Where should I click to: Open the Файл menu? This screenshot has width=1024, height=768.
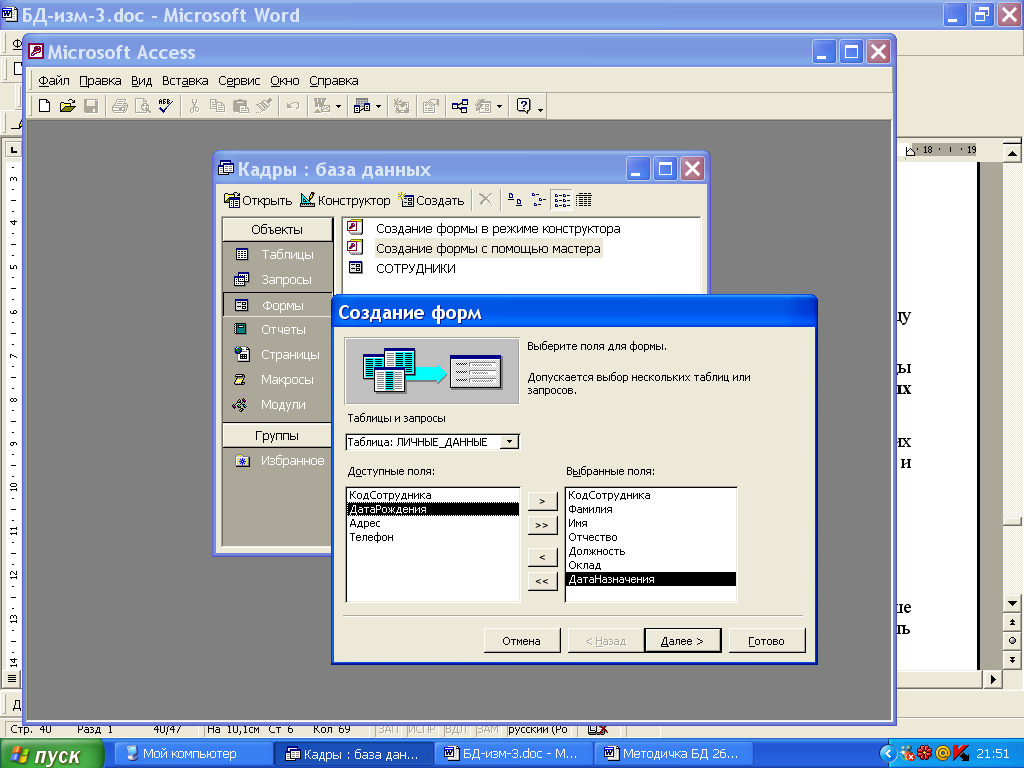(x=54, y=81)
